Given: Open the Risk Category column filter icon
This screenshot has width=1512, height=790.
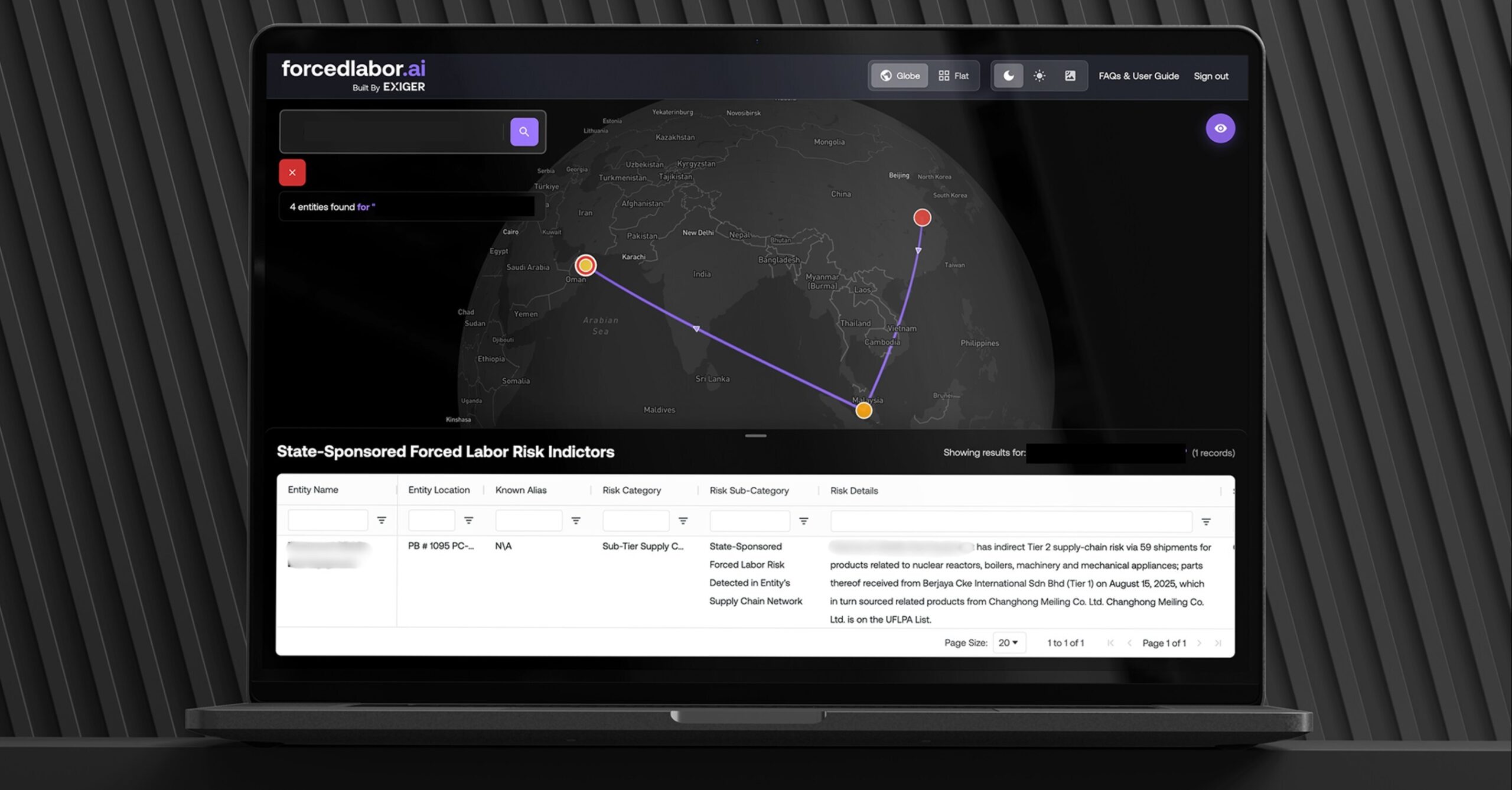Looking at the screenshot, I should pyautogui.click(x=683, y=521).
